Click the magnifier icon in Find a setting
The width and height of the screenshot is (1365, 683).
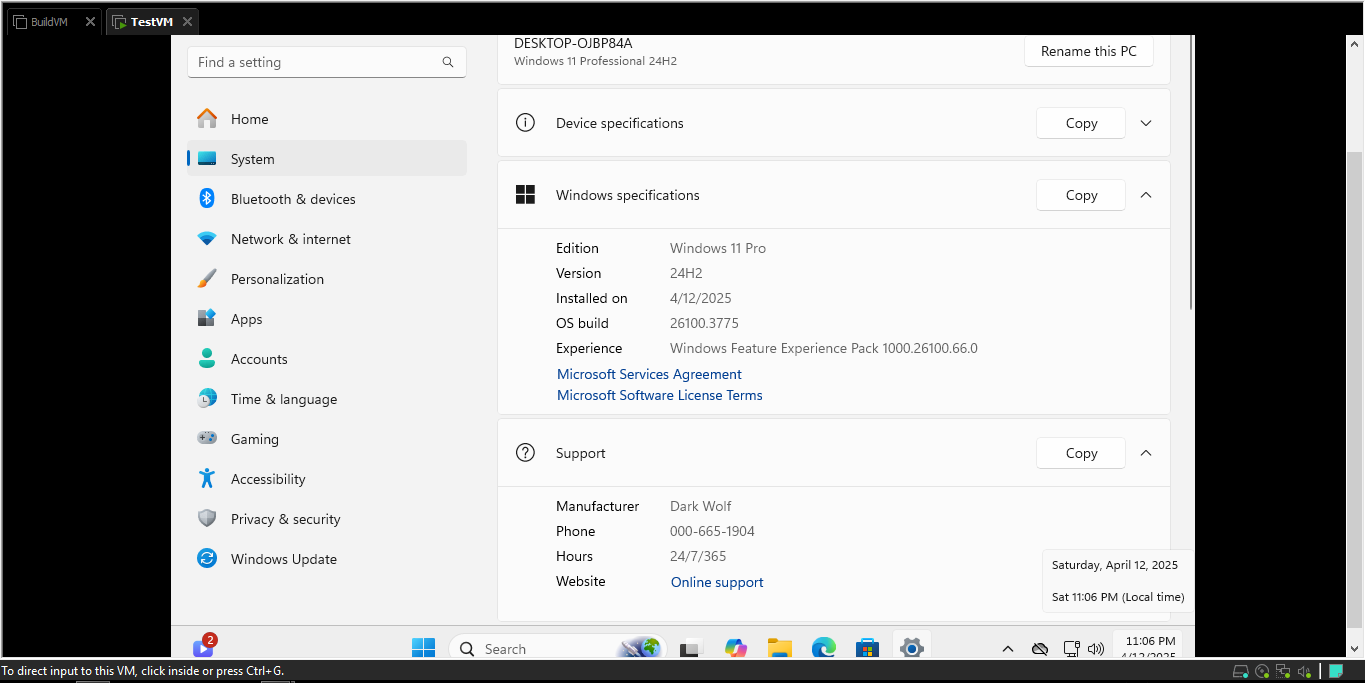(448, 62)
